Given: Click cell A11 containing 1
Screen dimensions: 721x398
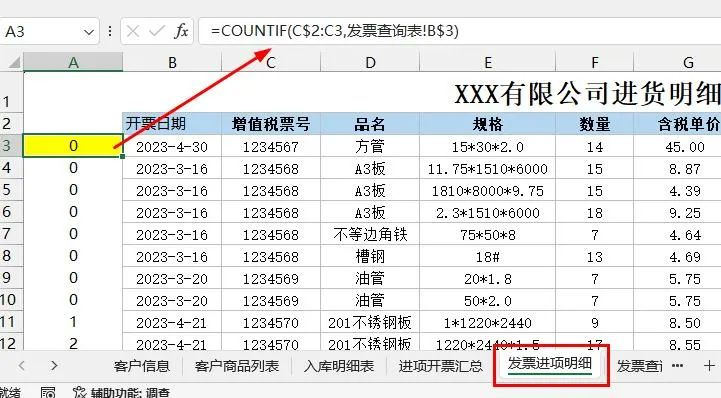Looking at the screenshot, I should pyautogui.click(x=73, y=322).
